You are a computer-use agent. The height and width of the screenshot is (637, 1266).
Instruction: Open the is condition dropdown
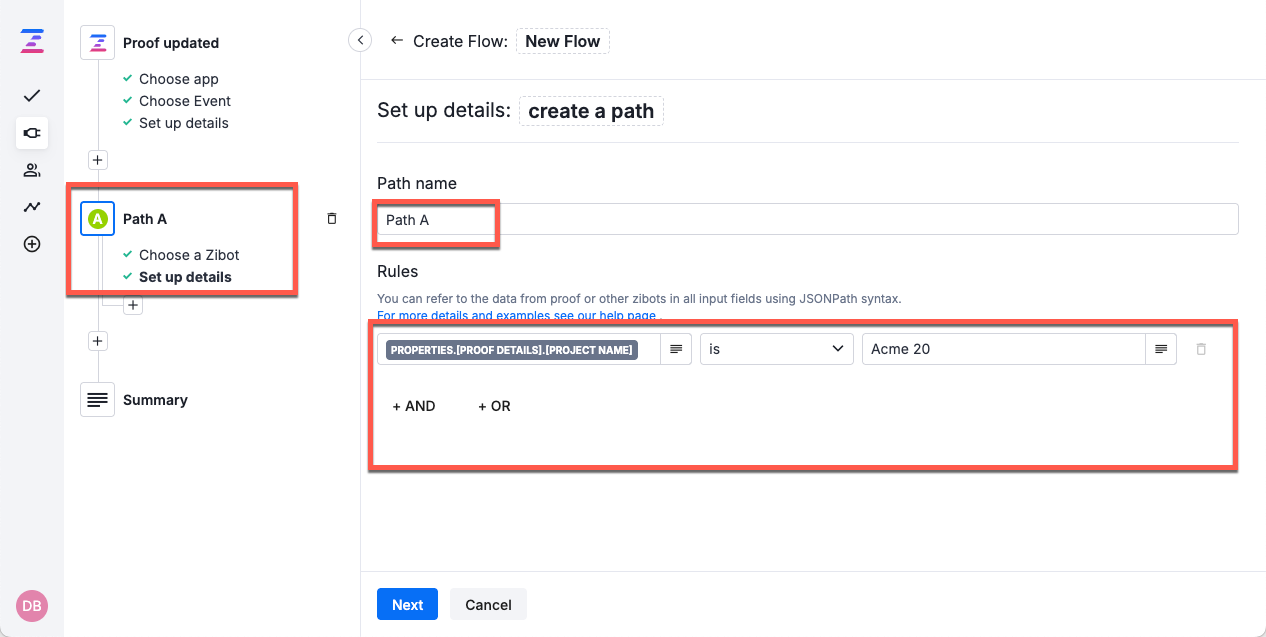[x=776, y=348]
